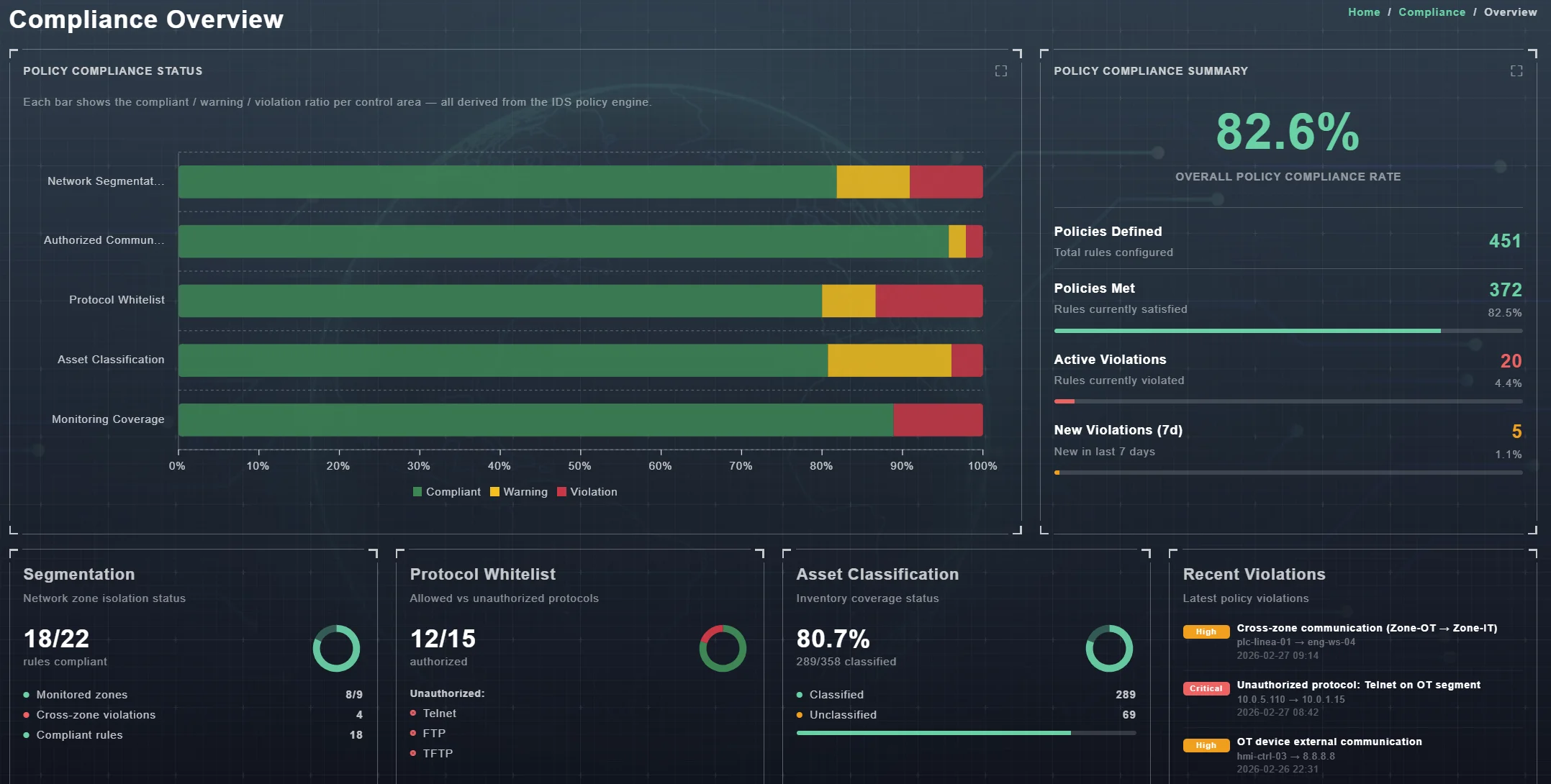Image resolution: width=1551 pixels, height=784 pixels.
Task: Click New Violations value 5
Action: click(1516, 432)
